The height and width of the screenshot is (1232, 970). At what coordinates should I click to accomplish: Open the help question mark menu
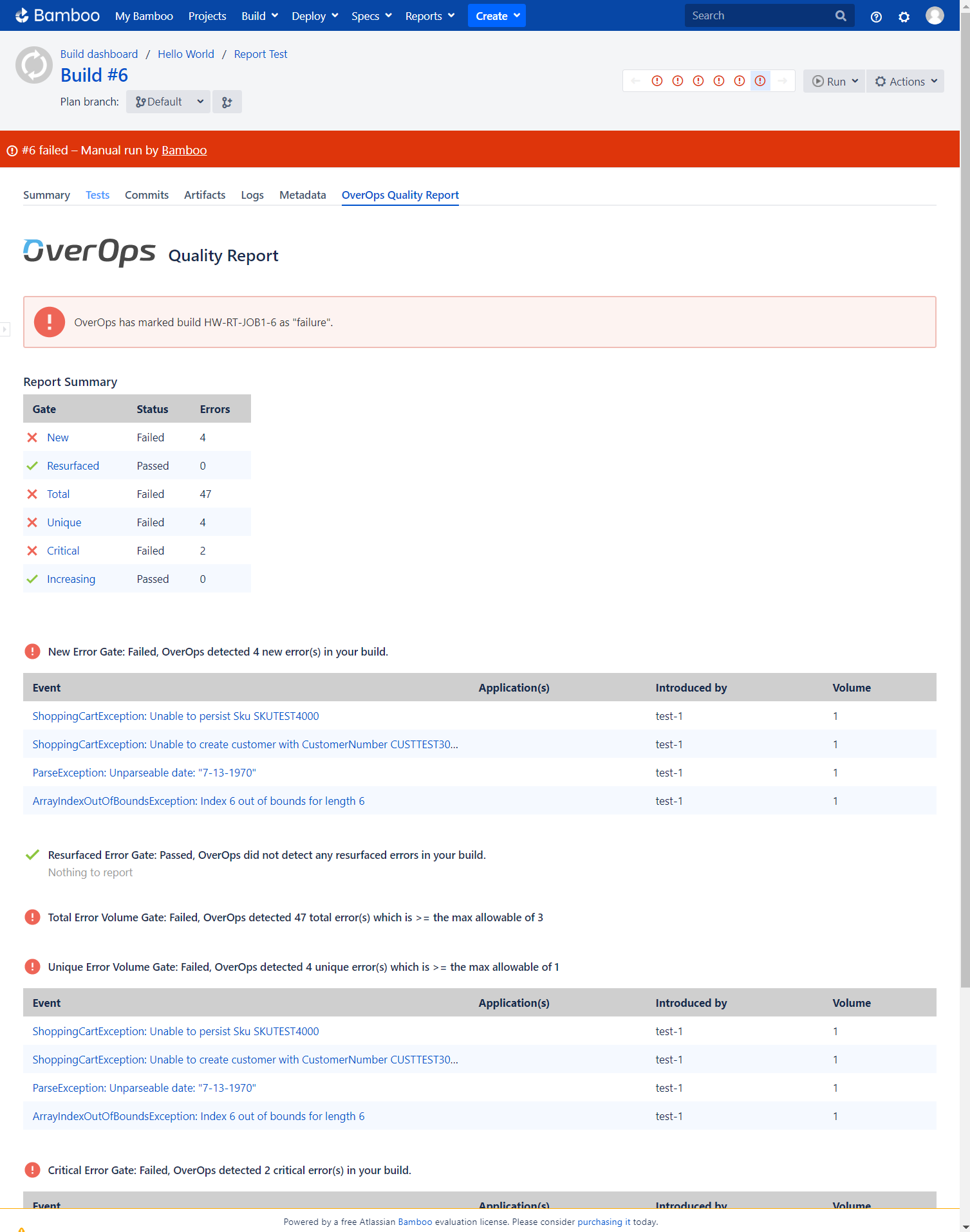click(x=876, y=17)
